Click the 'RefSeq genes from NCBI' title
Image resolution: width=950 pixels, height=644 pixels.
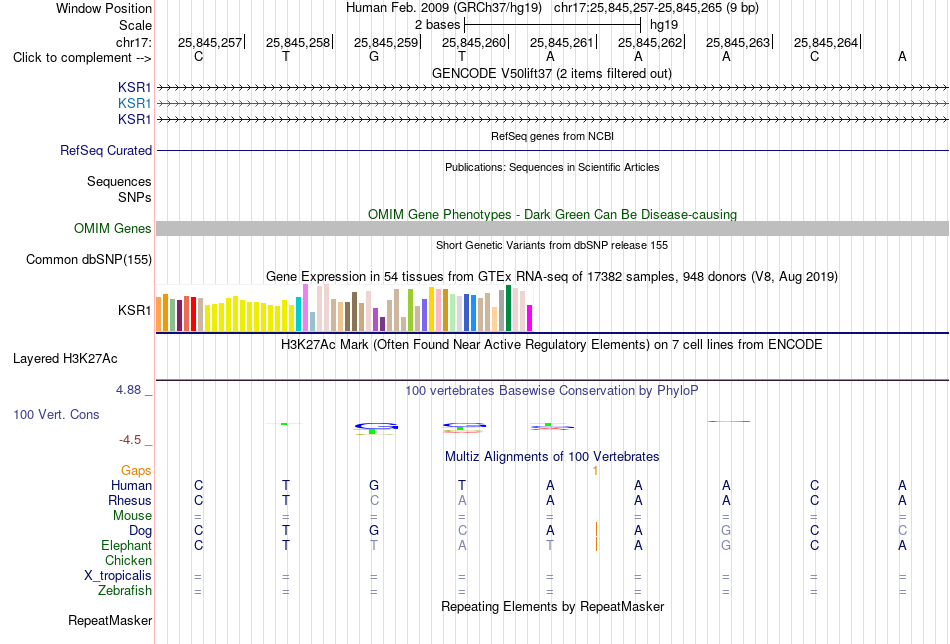point(552,136)
